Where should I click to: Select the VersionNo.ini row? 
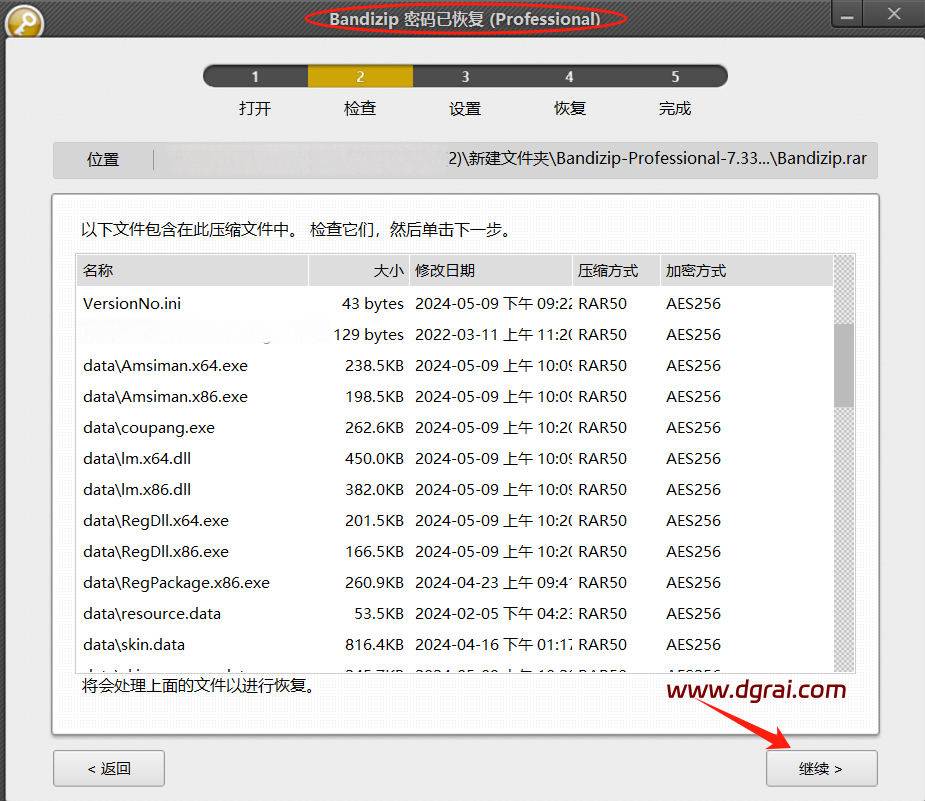[455, 304]
